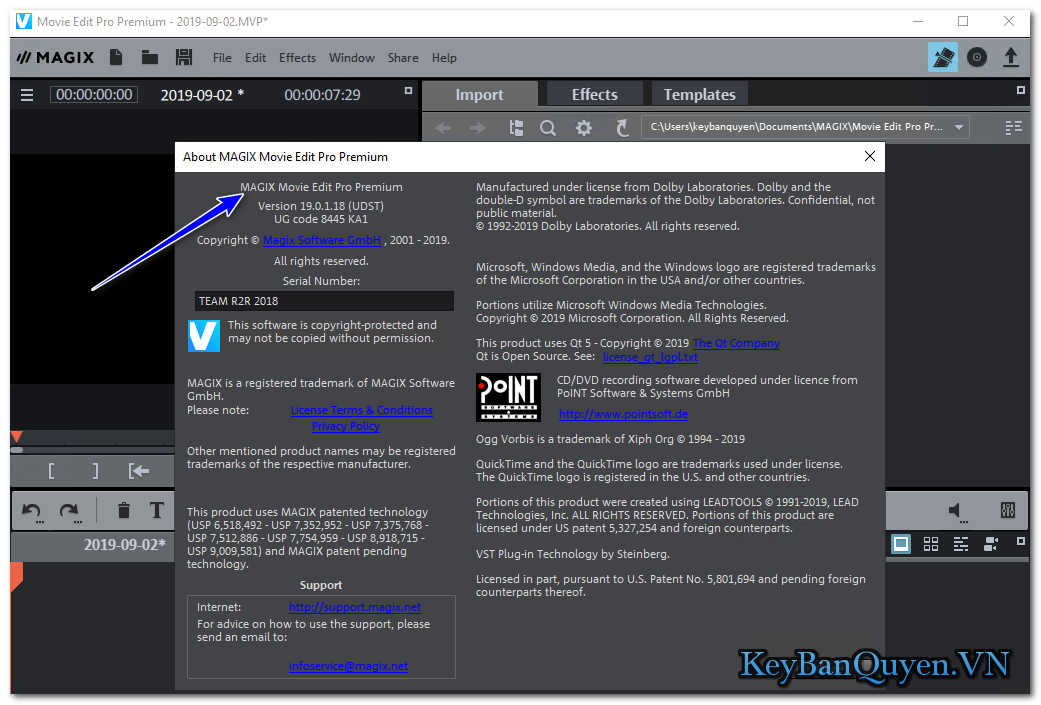Expand the media pool path dropdown
1041x705 pixels.
(x=959, y=127)
